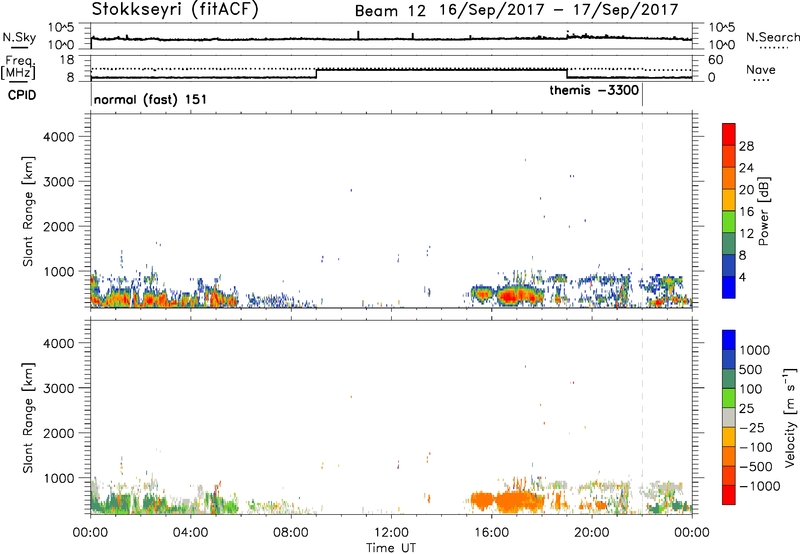Click the velocity panel 'Slant Range [km]' axis label
The width and height of the screenshot is (800, 554).
28,417
